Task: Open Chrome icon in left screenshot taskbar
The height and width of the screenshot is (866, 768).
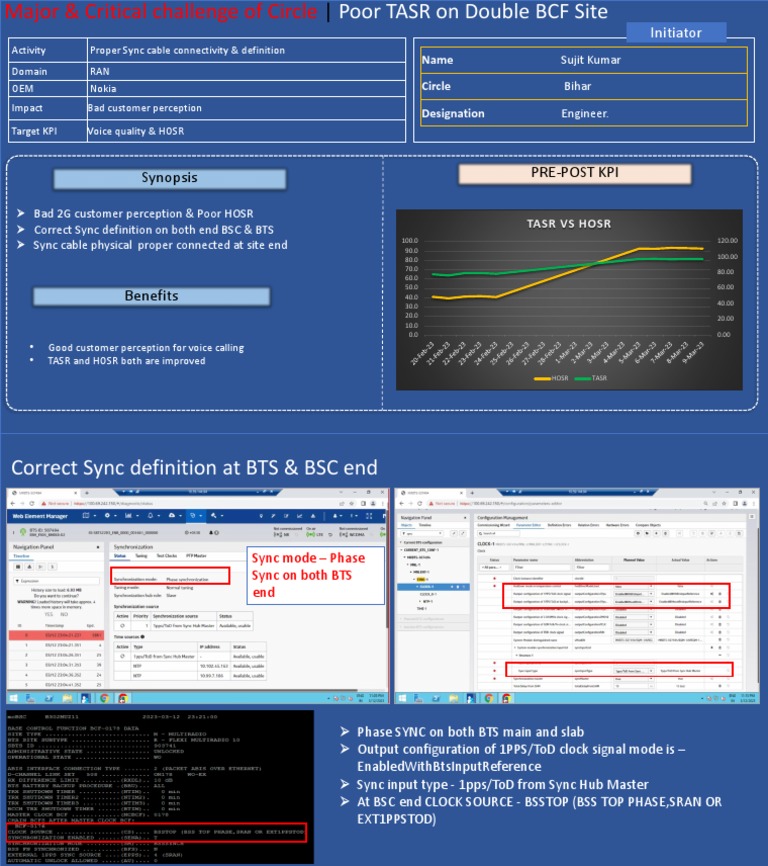Action: click(x=104, y=698)
